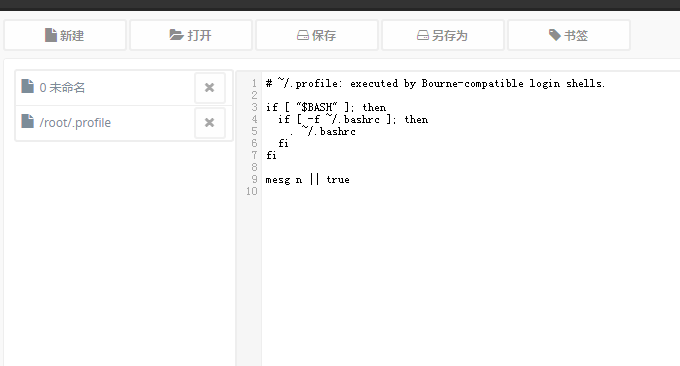The width and height of the screenshot is (680, 366).
Task: Click the indented 'fi' on line 6
Action: 283,143
